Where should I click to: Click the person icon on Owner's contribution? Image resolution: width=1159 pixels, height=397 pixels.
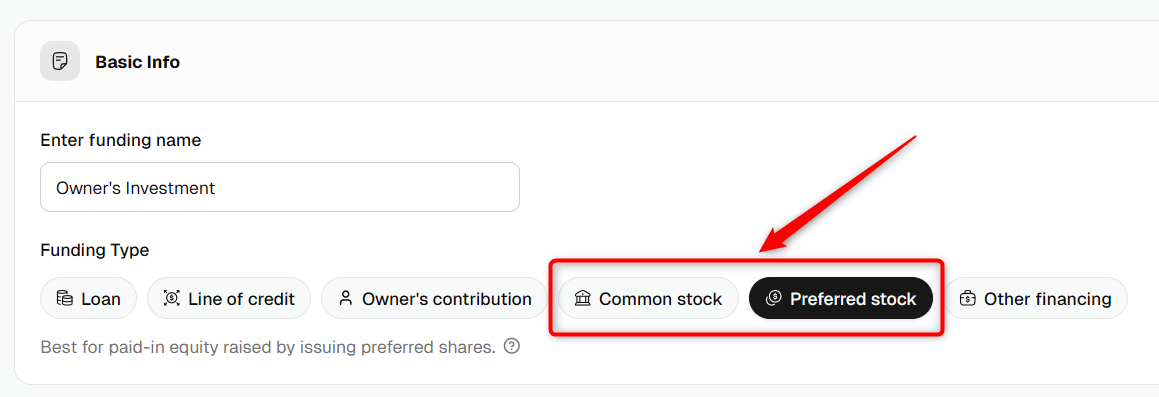point(345,299)
